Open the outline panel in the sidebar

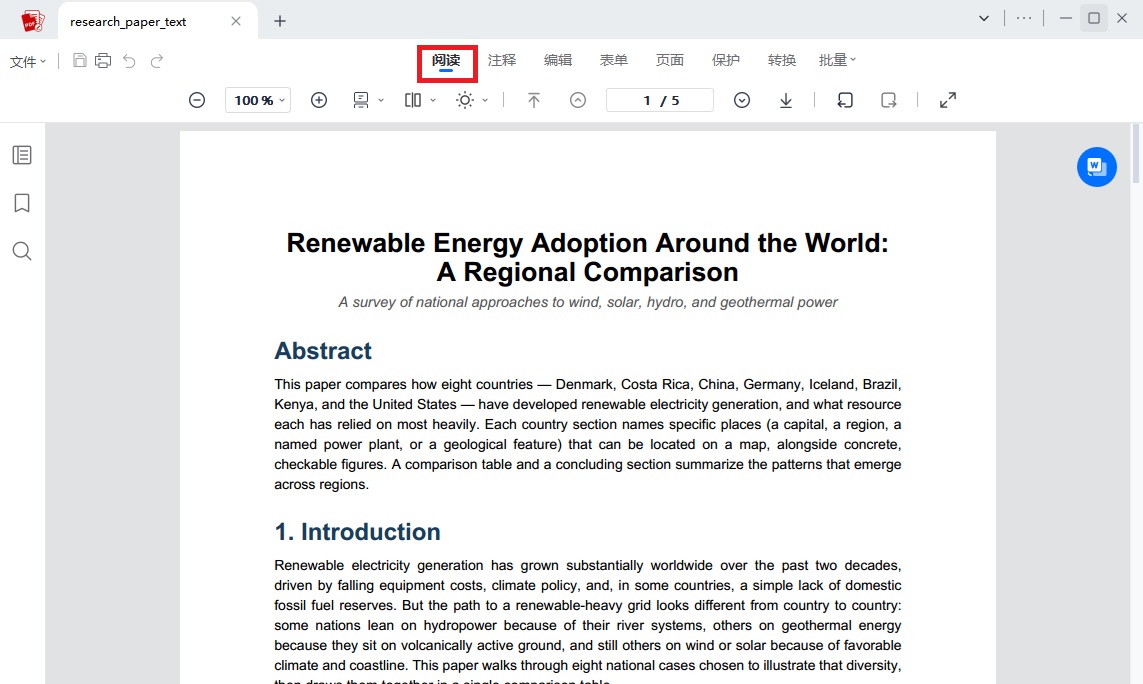click(22, 155)
